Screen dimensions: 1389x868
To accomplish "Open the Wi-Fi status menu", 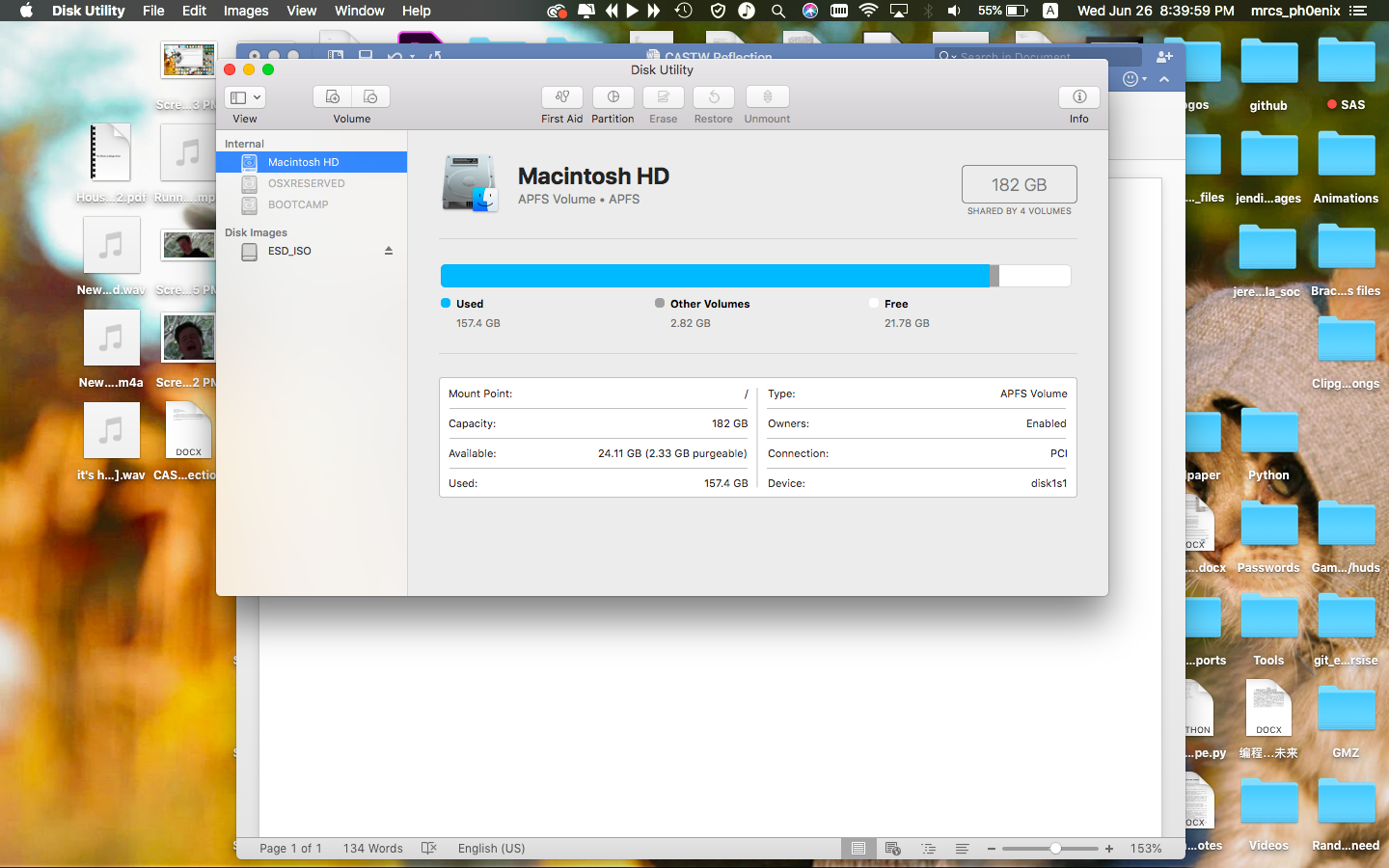I will point(868,11).
